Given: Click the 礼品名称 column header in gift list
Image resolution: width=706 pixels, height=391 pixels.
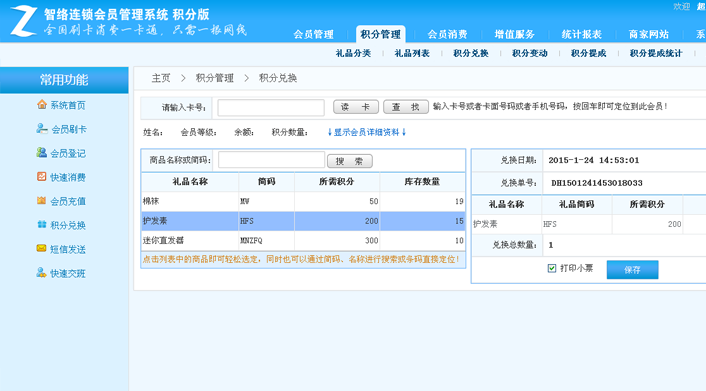Looking at the screenshot, I should coord(190,182).
